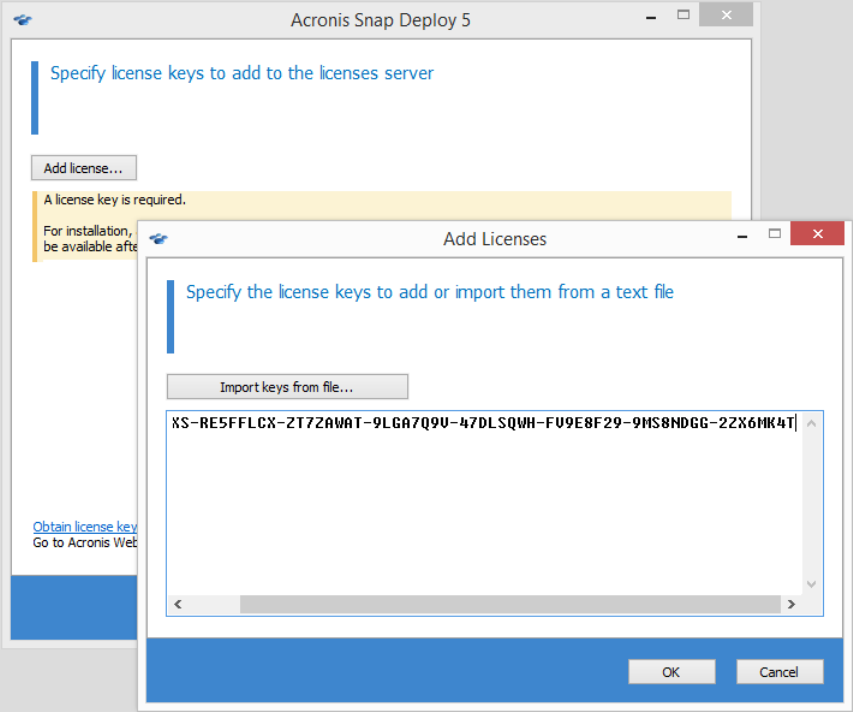
Task: Minimize the Acronis Snap Deploy 5 window
Action: click(x=651, y=17)
